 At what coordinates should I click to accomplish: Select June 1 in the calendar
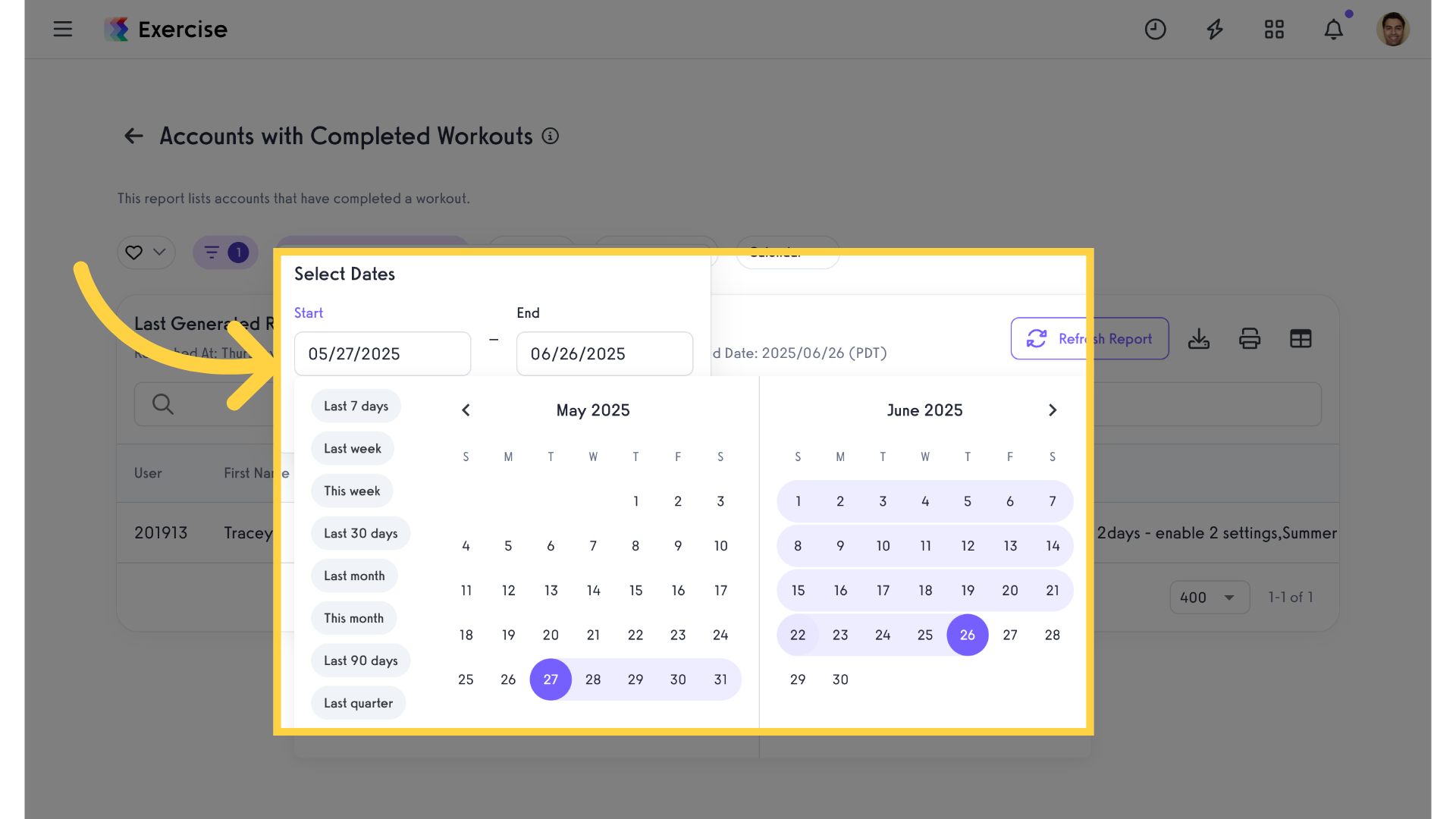pyautogui.click(x=798, y=501)
